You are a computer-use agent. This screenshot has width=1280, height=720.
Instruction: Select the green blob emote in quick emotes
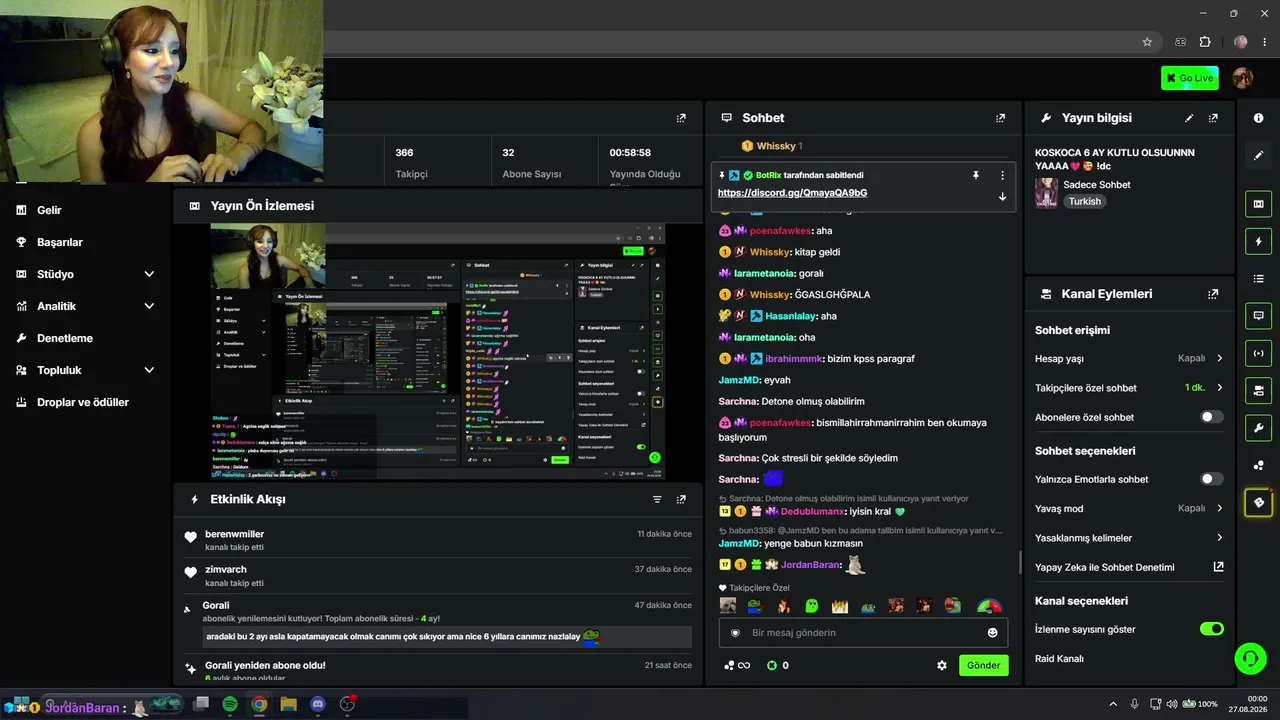(x=812, y=606)
